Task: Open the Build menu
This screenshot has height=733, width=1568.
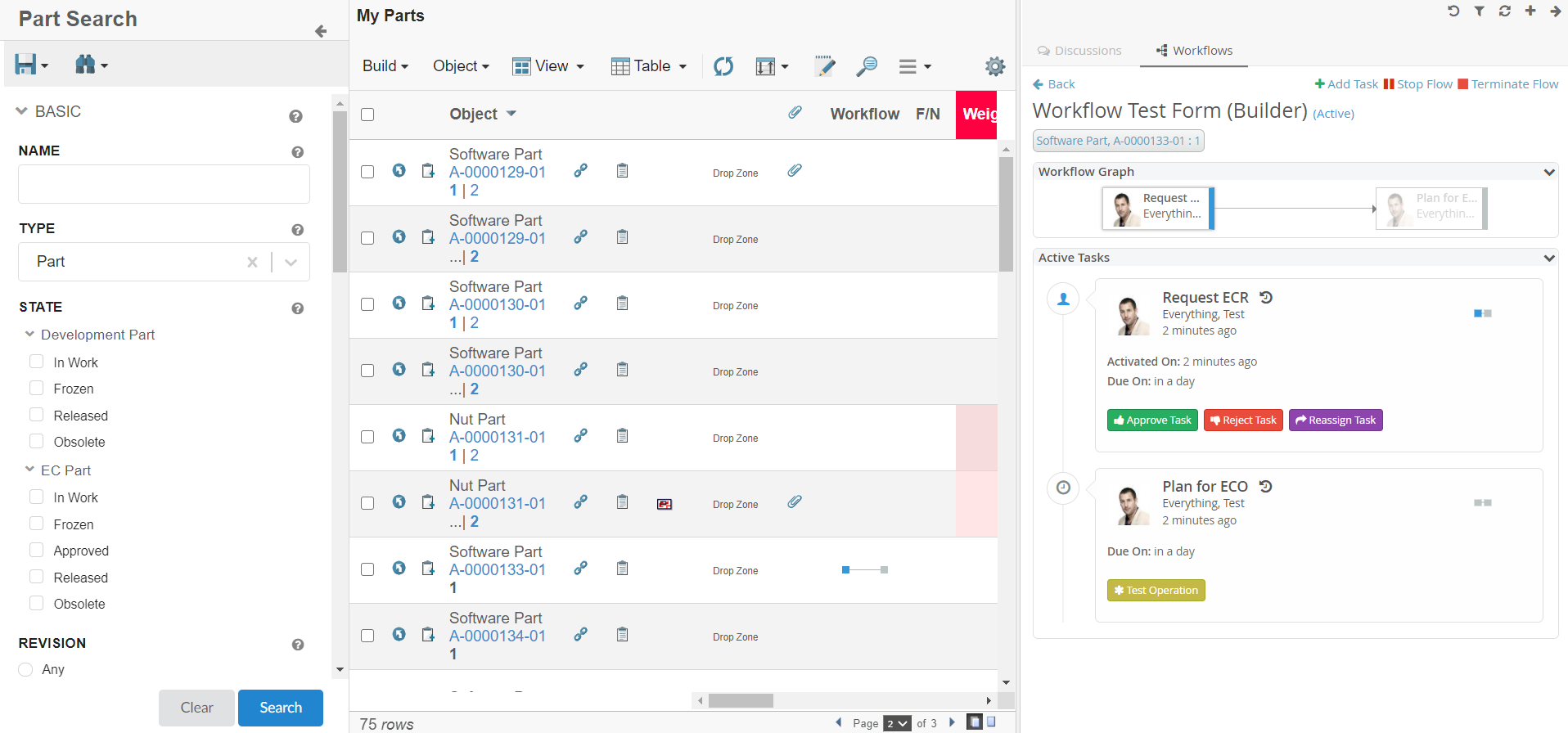Action: (x=385, y=66)
